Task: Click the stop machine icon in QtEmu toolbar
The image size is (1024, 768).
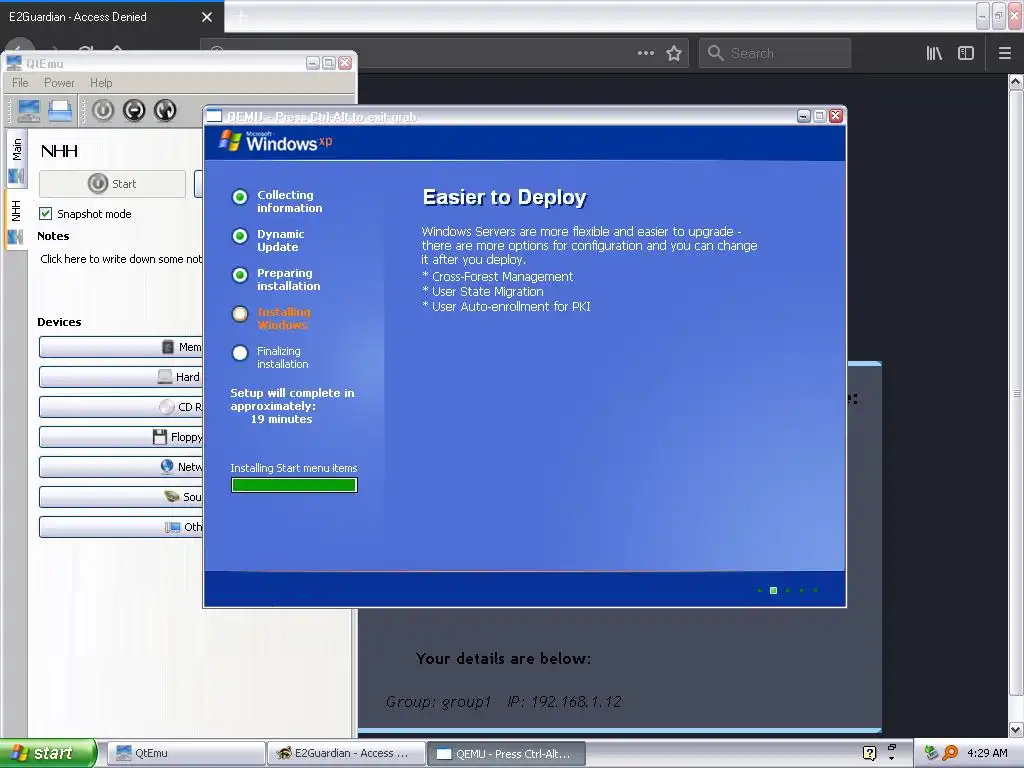Action: coord(134,110)
